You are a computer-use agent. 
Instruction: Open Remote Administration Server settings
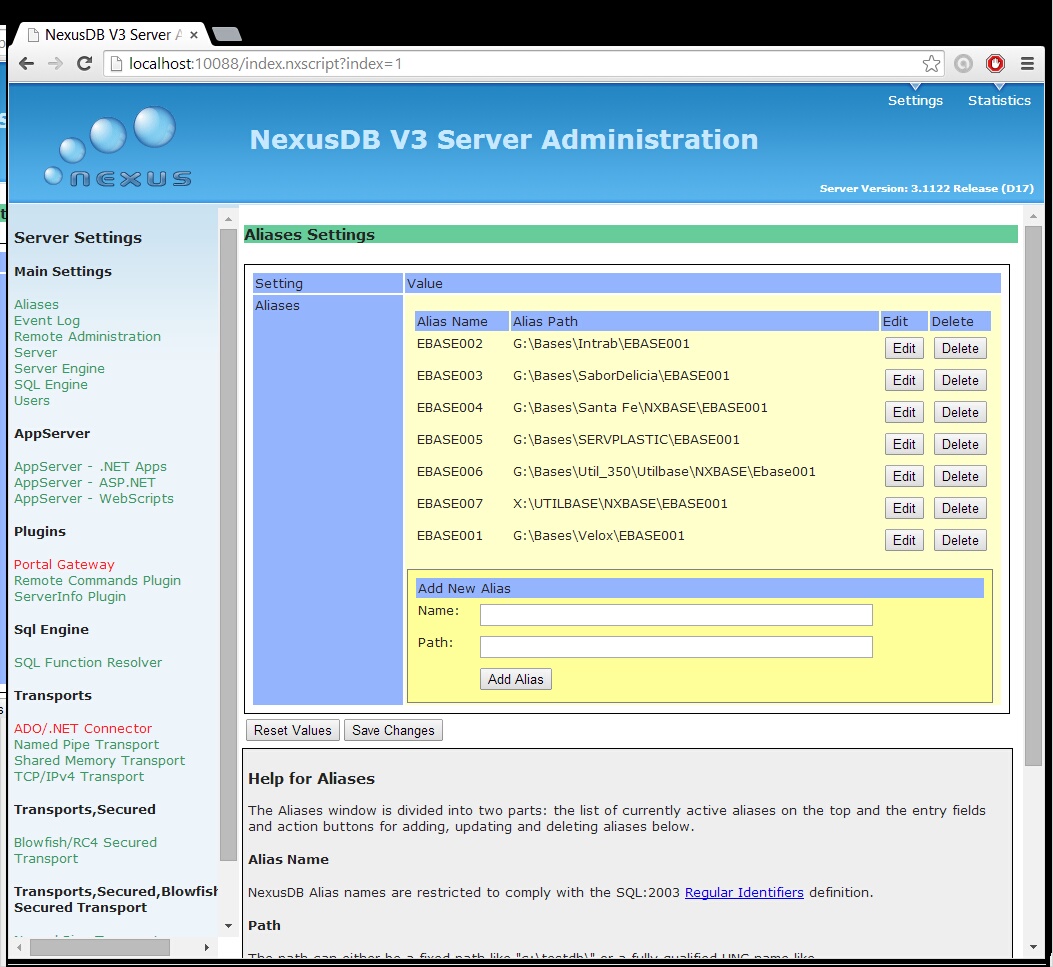coord(87,344)
